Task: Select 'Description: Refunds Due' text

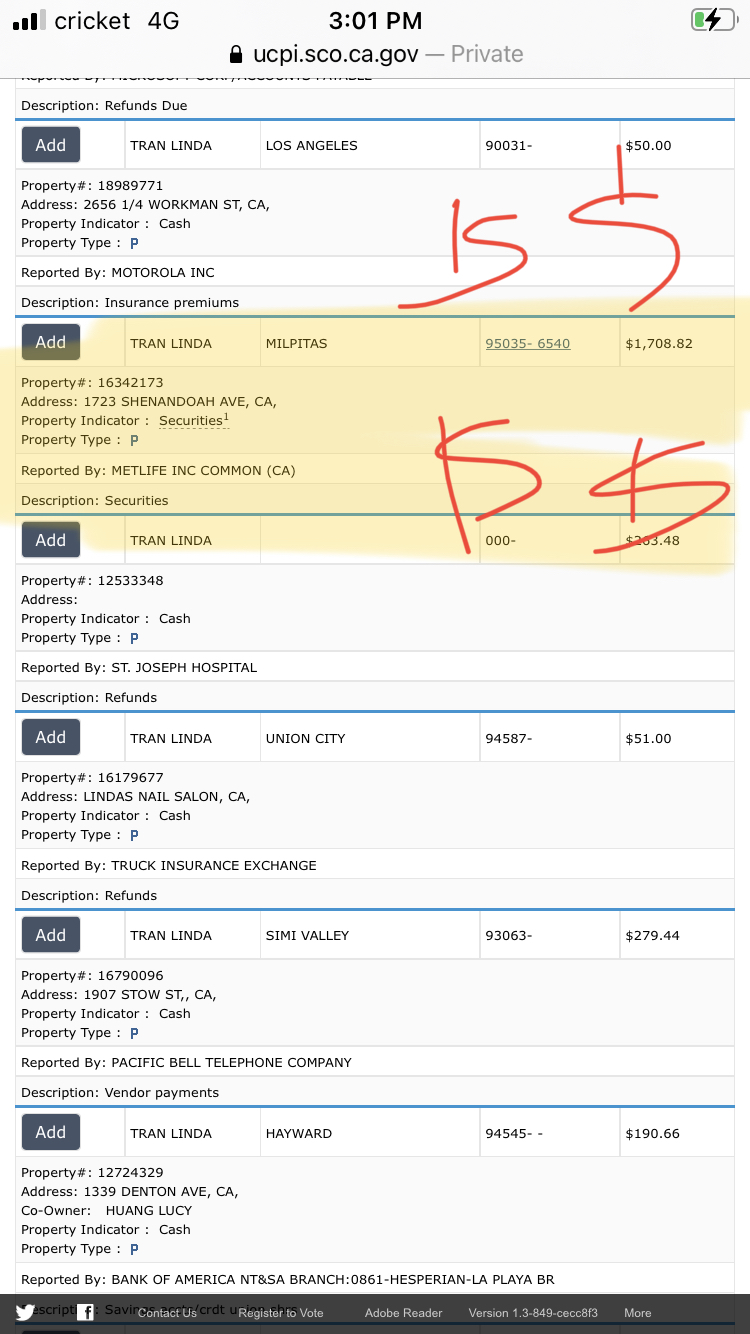Action: (x=104, y=105)
